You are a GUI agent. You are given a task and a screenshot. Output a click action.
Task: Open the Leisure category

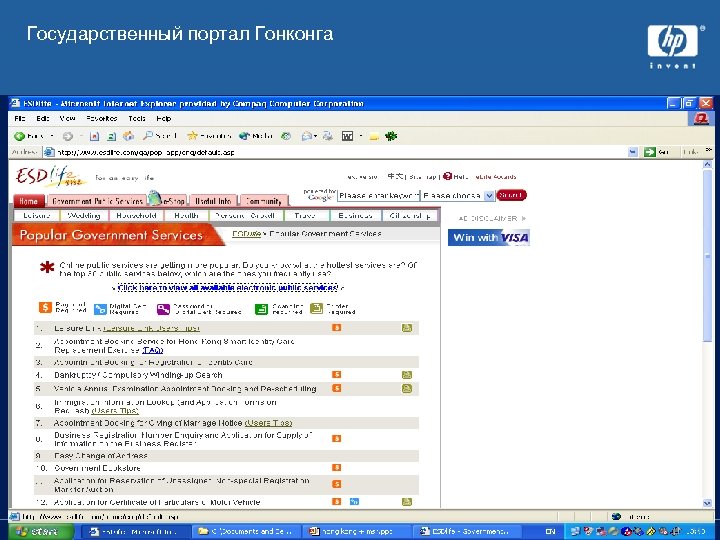coord(37,215)
